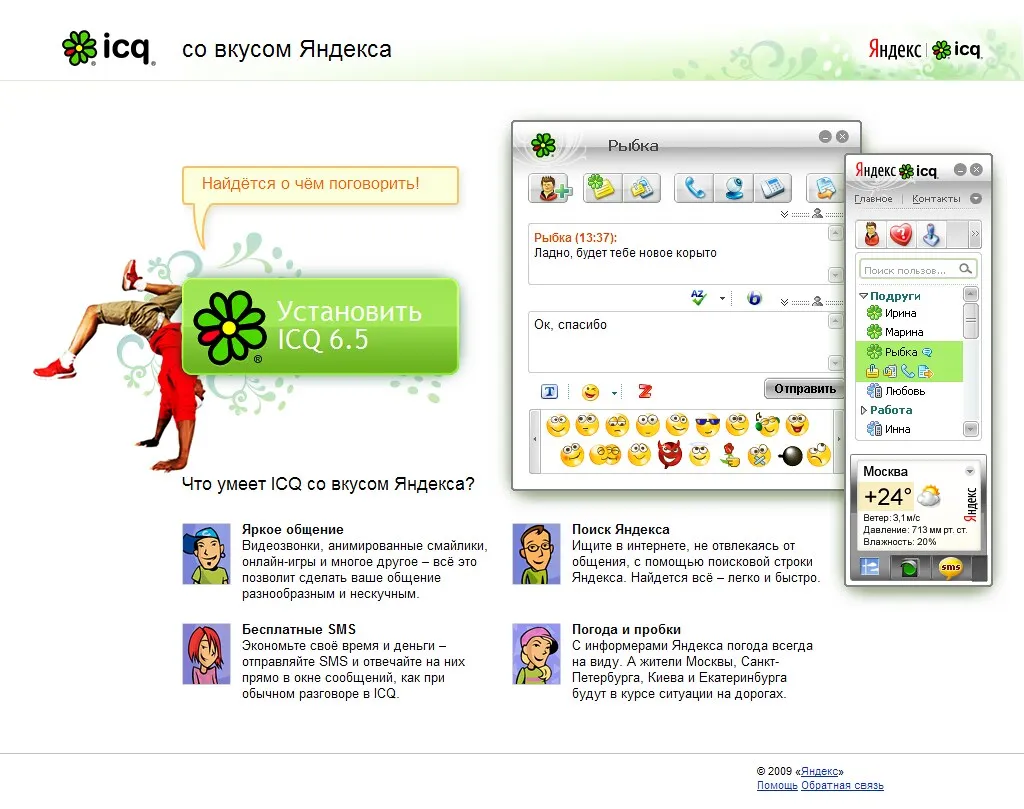Click the heart with question mark icon

click(901, 234)
